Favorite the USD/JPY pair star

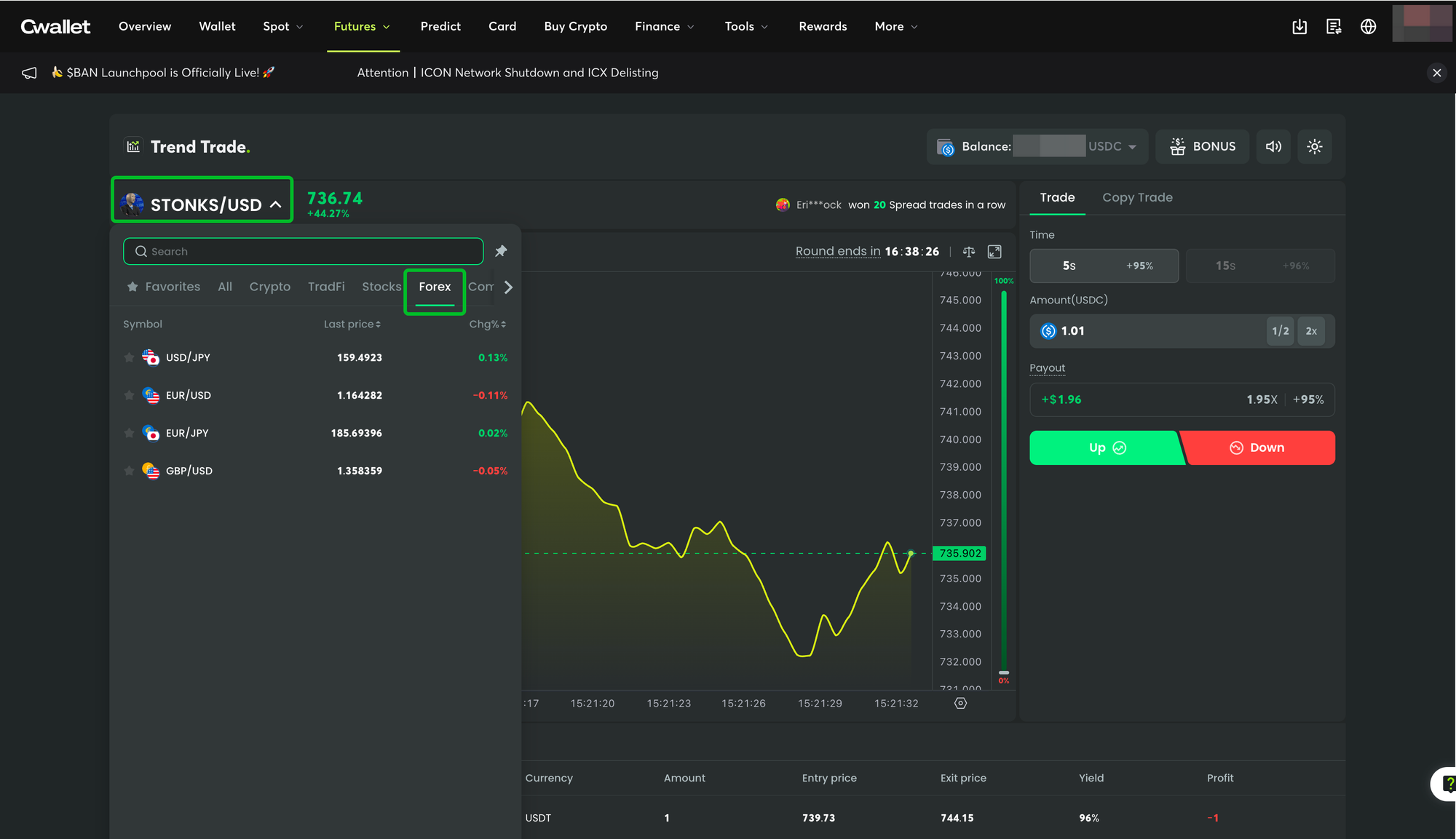(x=129, y=357)
